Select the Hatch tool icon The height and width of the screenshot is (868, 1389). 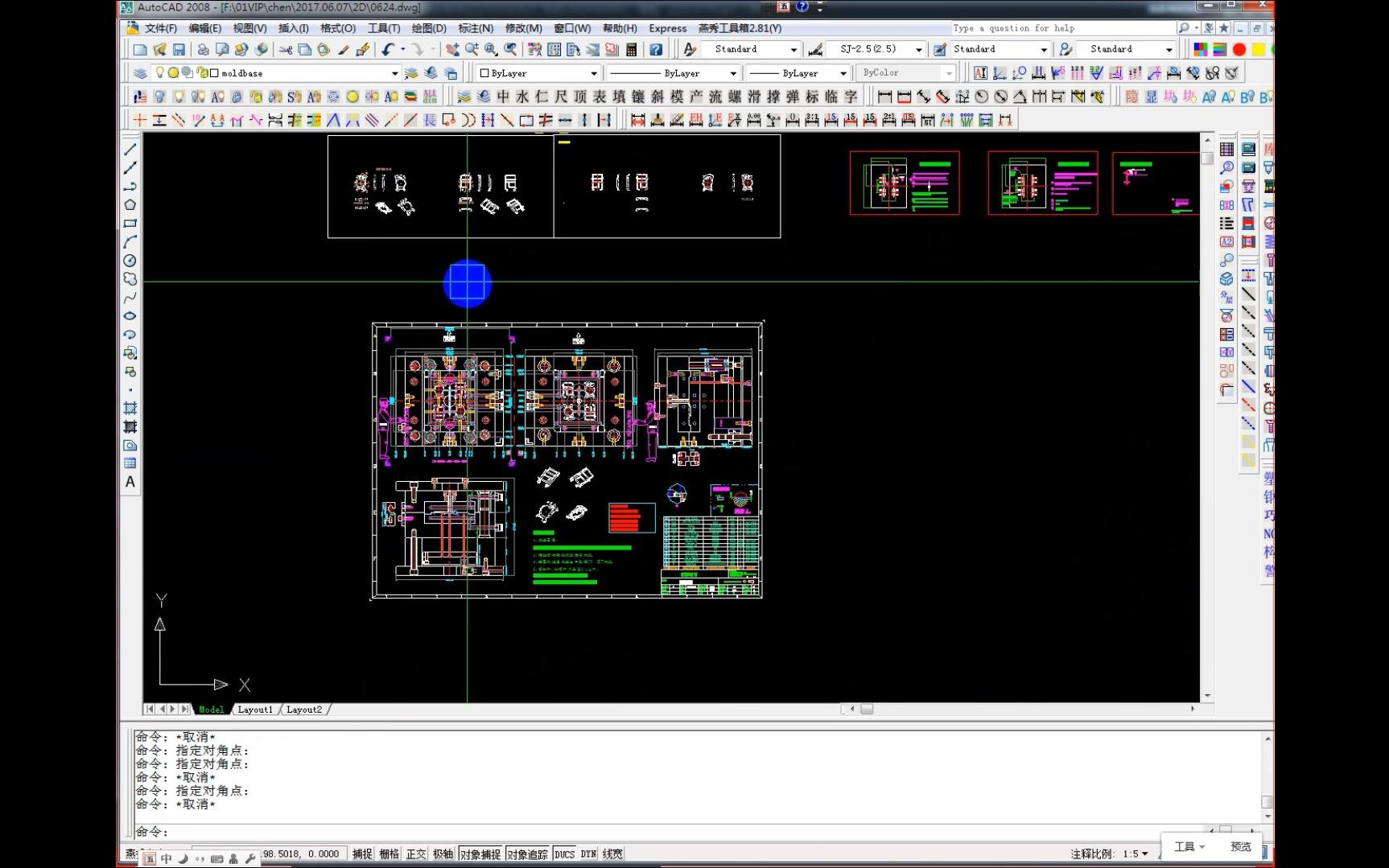pyautogui.click(x=130, y=408)
